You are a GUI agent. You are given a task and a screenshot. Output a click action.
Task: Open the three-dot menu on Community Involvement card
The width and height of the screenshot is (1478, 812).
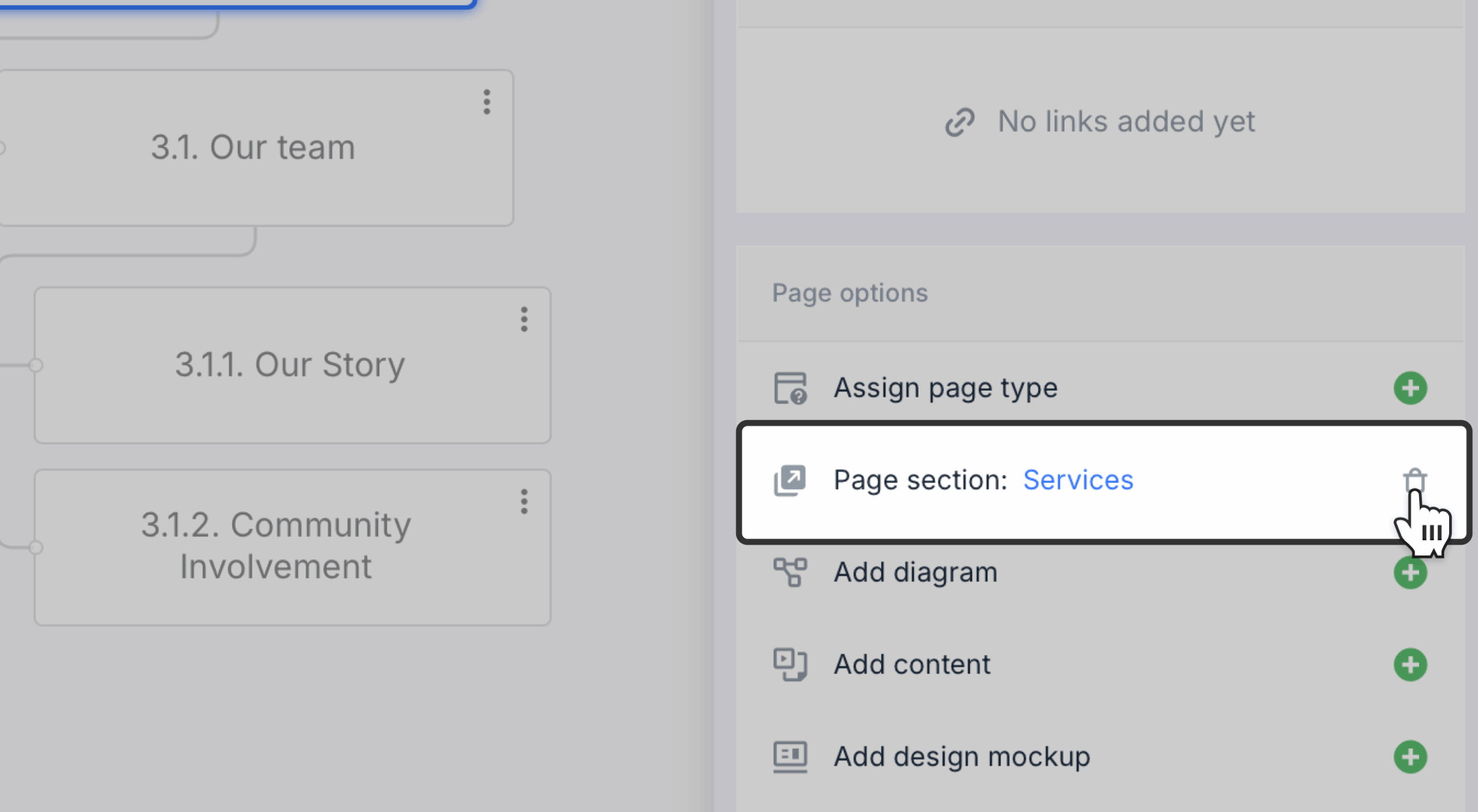click(x=524, y=502)
